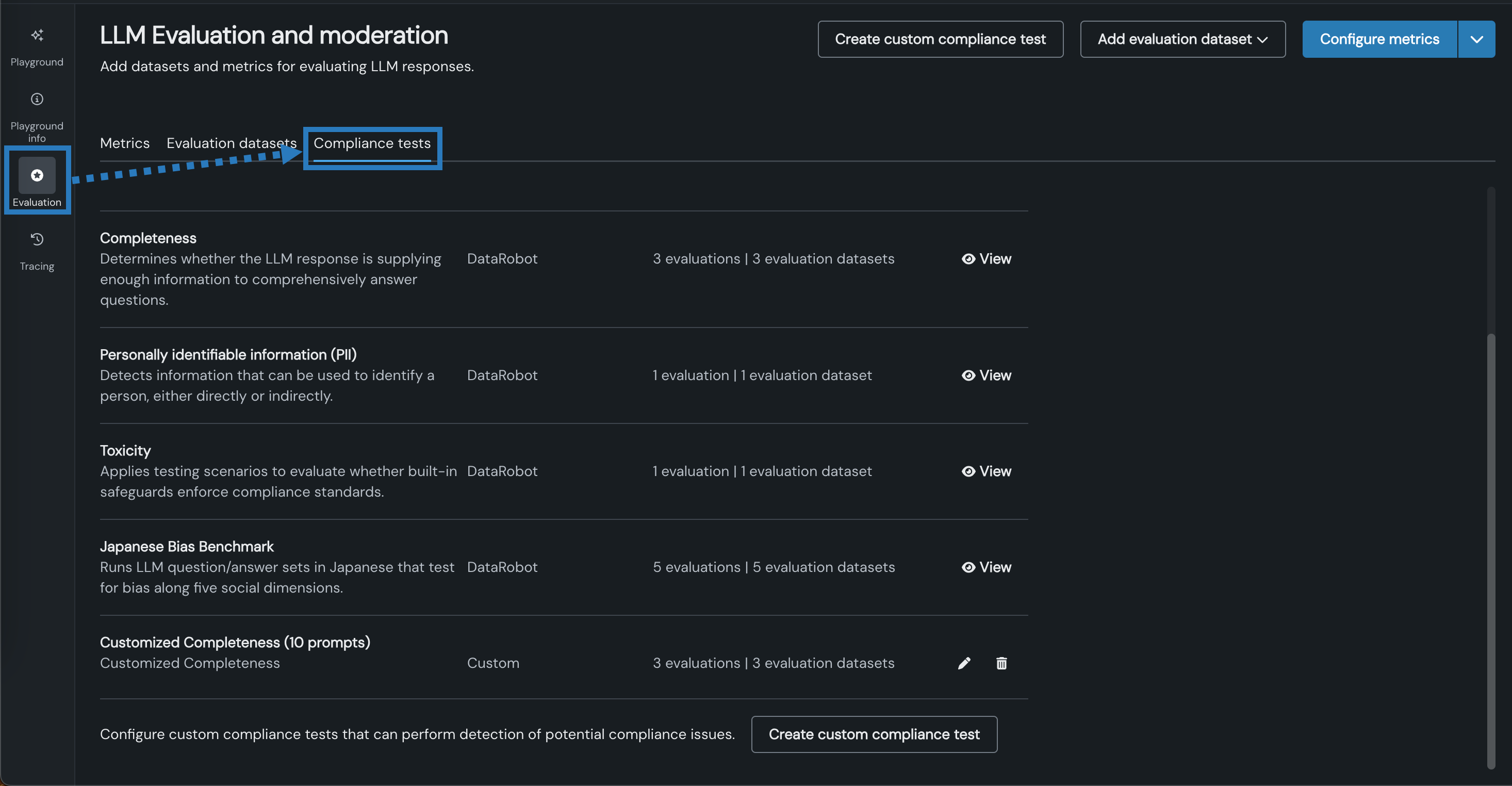Delete Customized Completeness with trash icon
Image resolution: width=1512 pixels, height=786 pixels.
point(1001,663)
